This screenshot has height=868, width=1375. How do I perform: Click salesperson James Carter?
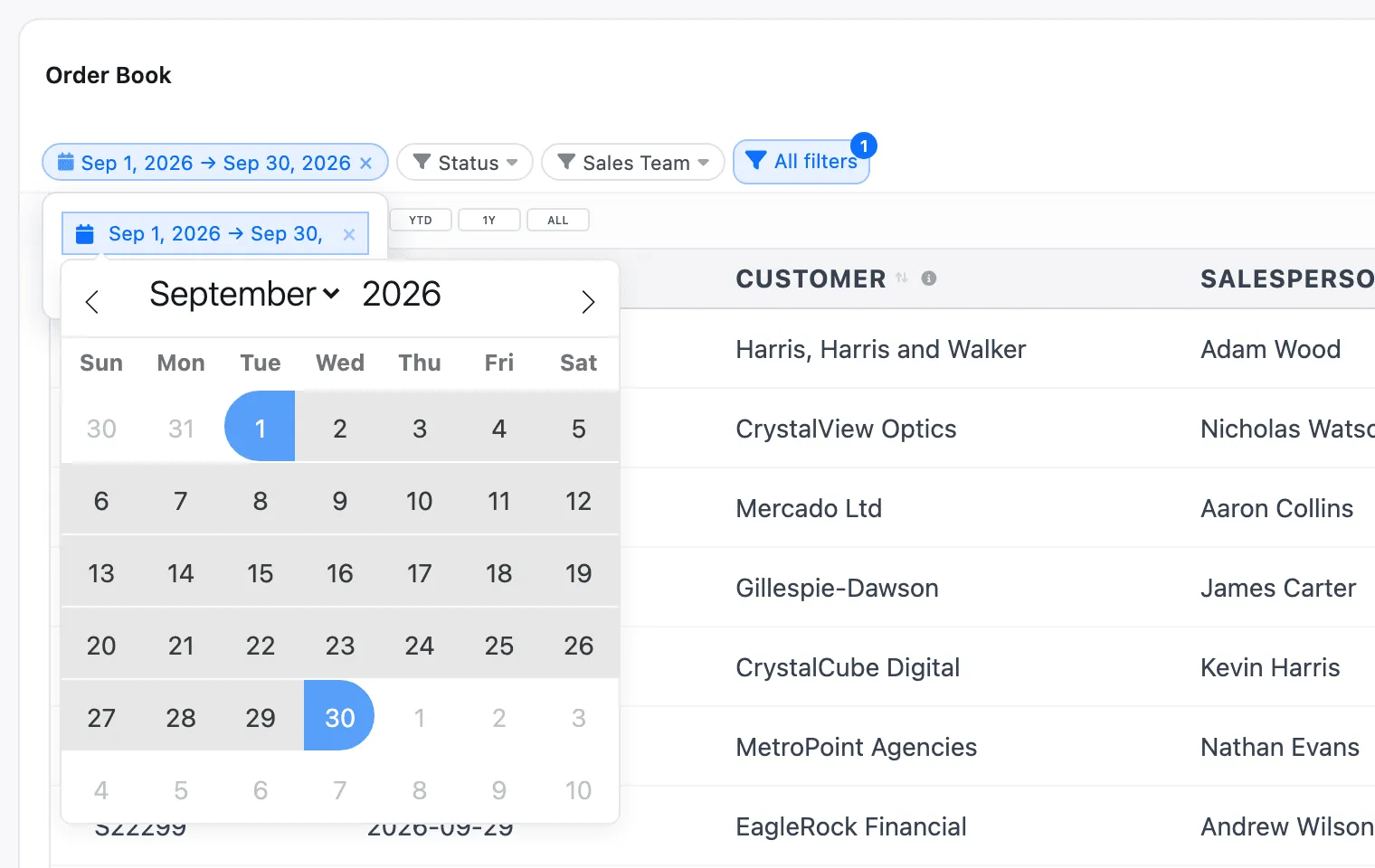[1278, 588]
